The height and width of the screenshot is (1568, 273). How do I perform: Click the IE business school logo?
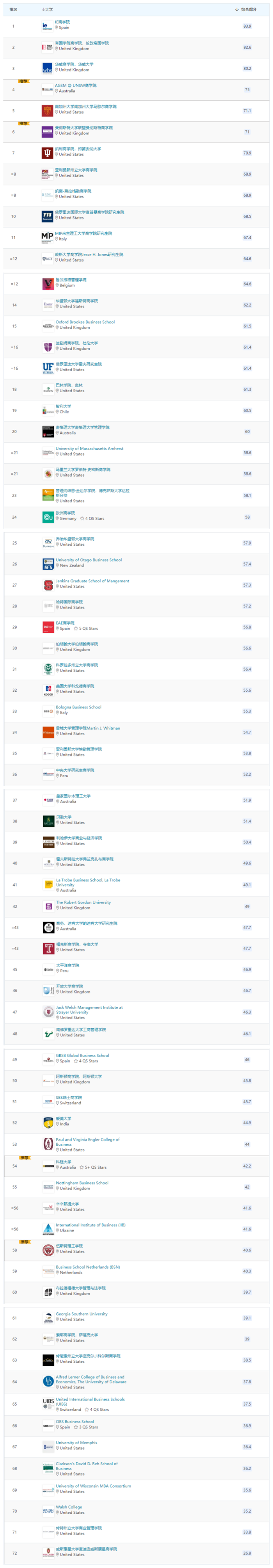click(47, 26)
